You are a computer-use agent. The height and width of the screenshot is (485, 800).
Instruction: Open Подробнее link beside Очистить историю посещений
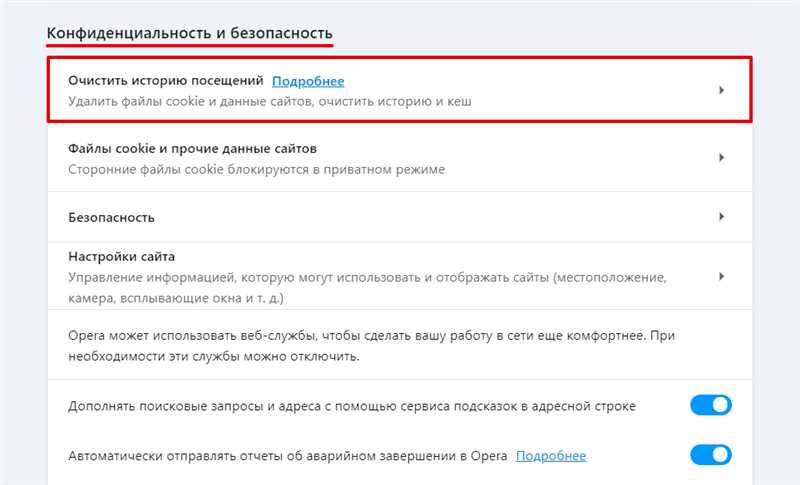point(308,81)
